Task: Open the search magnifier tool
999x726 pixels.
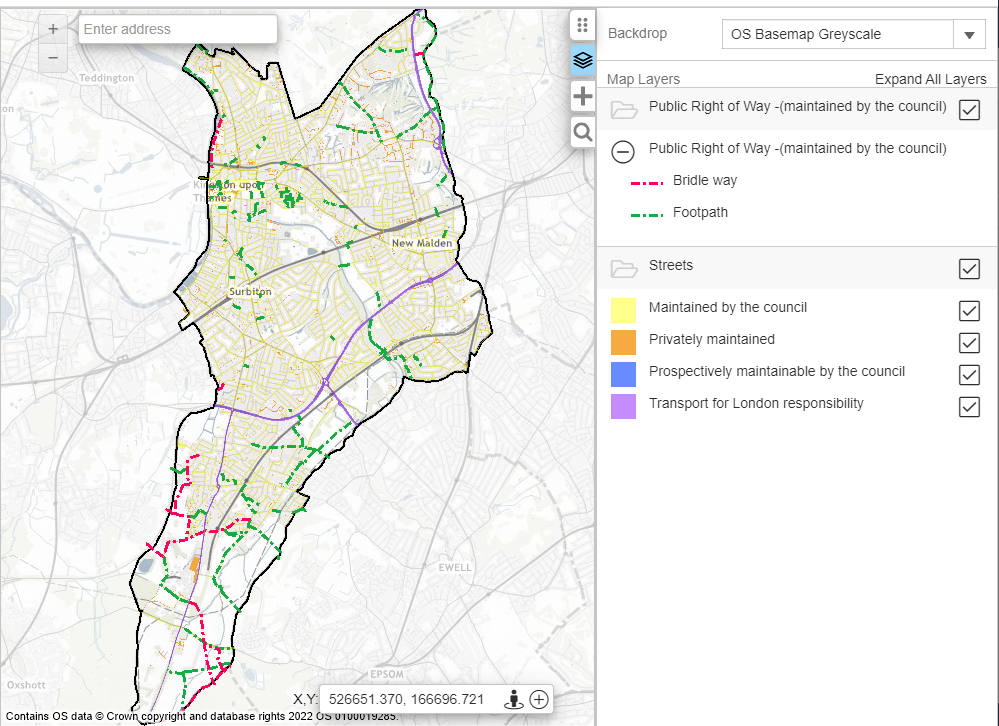Action: 582,132
